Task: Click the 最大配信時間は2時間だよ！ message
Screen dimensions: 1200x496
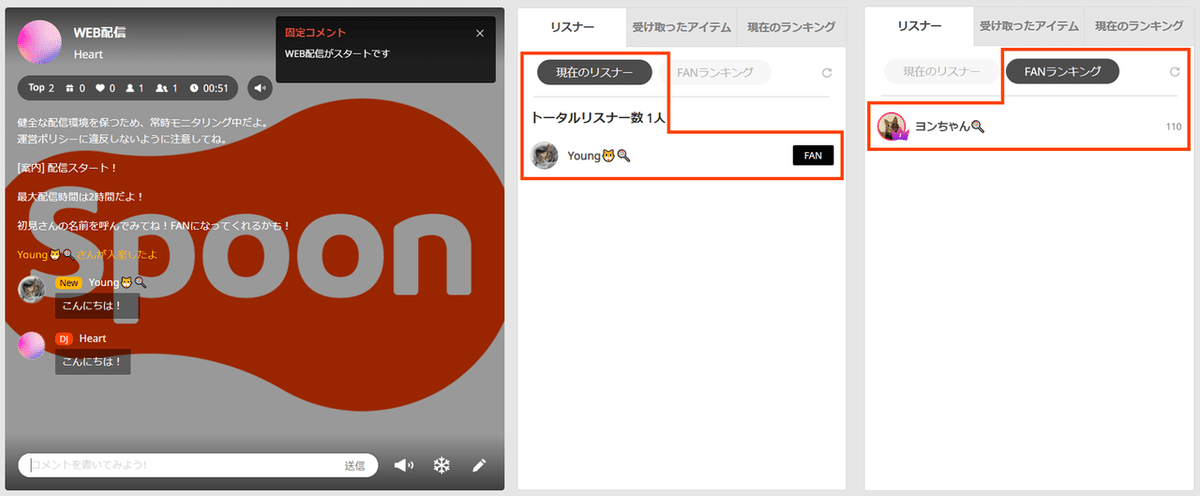Action: (81, 197)
